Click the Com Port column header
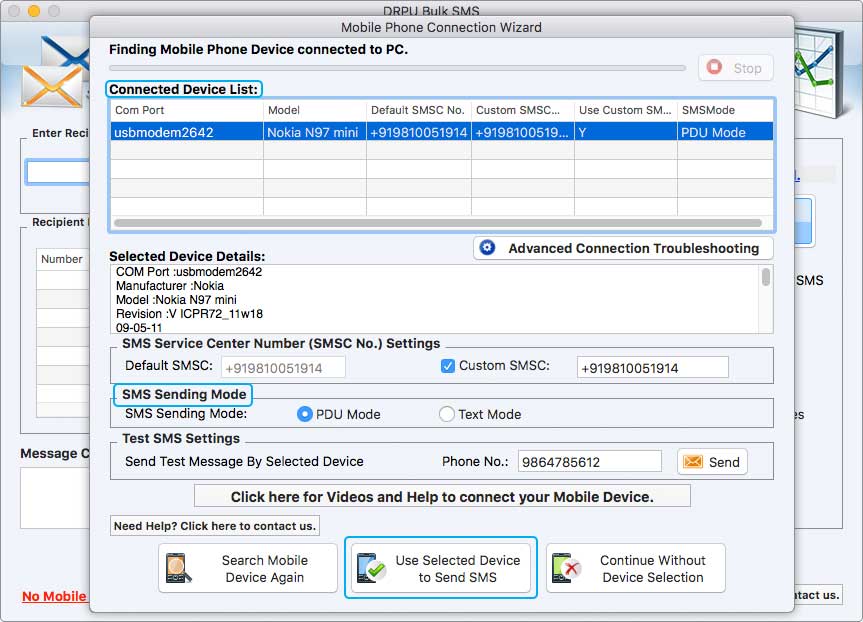 [187, 110]
